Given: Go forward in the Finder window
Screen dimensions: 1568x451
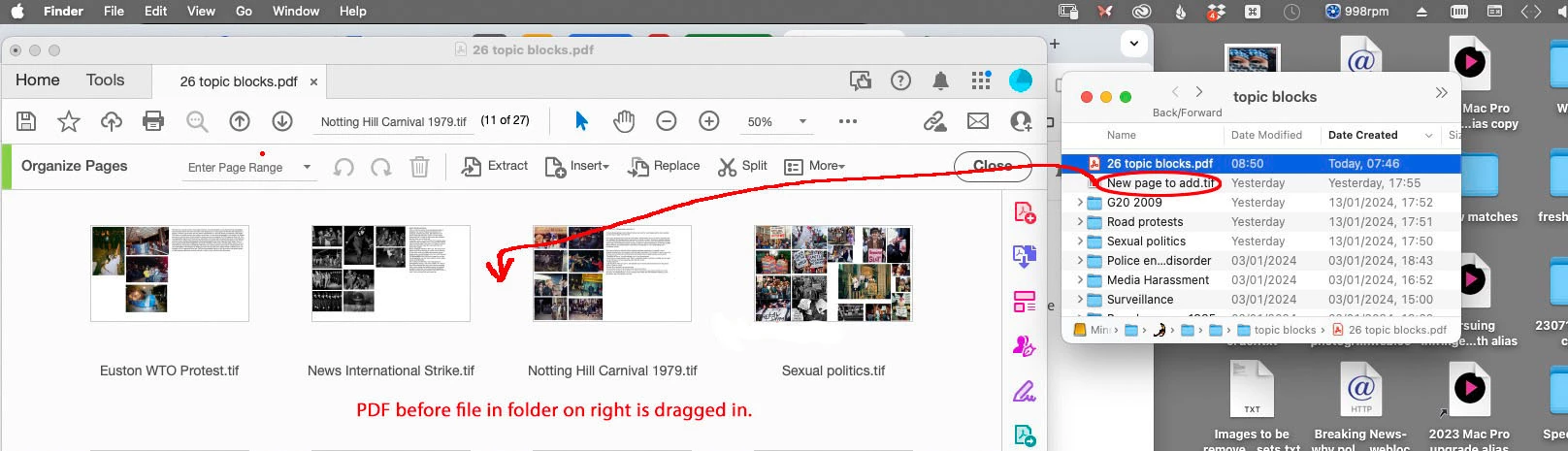Looking at the screenshot, I should 1199,92.
